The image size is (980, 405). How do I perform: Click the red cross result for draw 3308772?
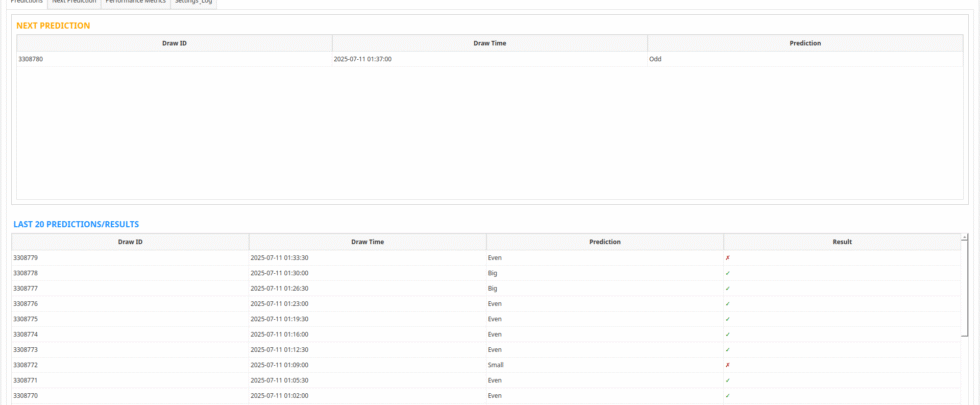(727, 365)
